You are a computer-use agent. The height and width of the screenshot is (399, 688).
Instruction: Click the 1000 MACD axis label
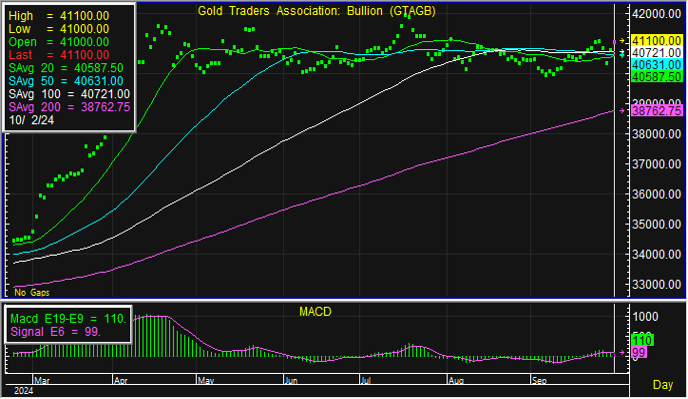point(645,317)
